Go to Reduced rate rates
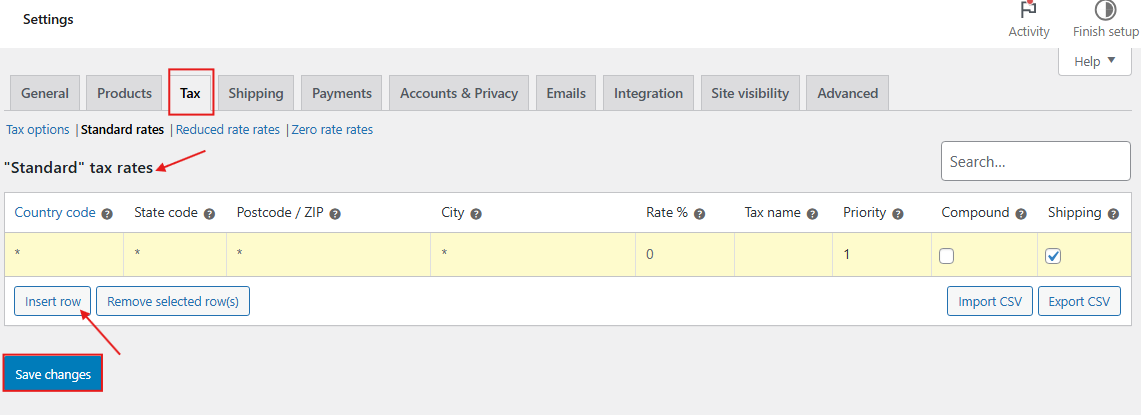Viewport: 1141px width, 415px height. 228,130
